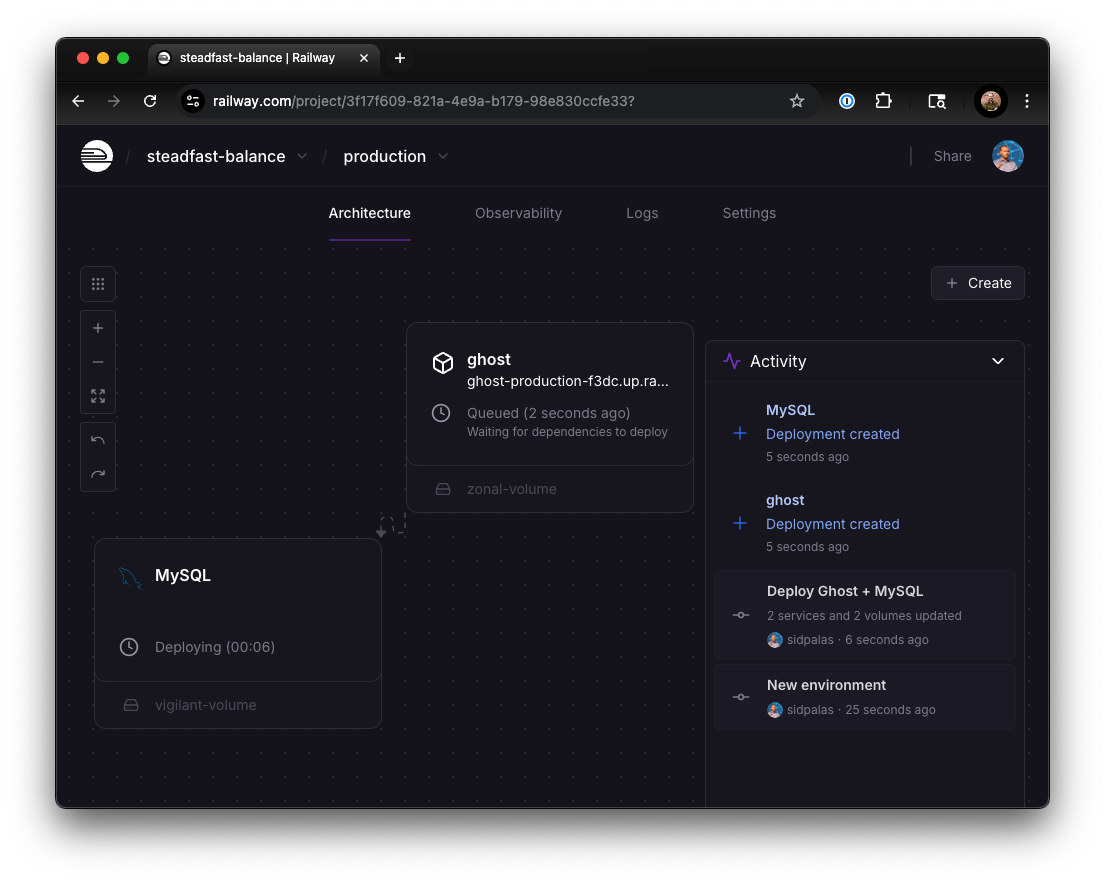1105x882 pixels.
Task: Select the ghost service card title
Action: tap(488, 359)
